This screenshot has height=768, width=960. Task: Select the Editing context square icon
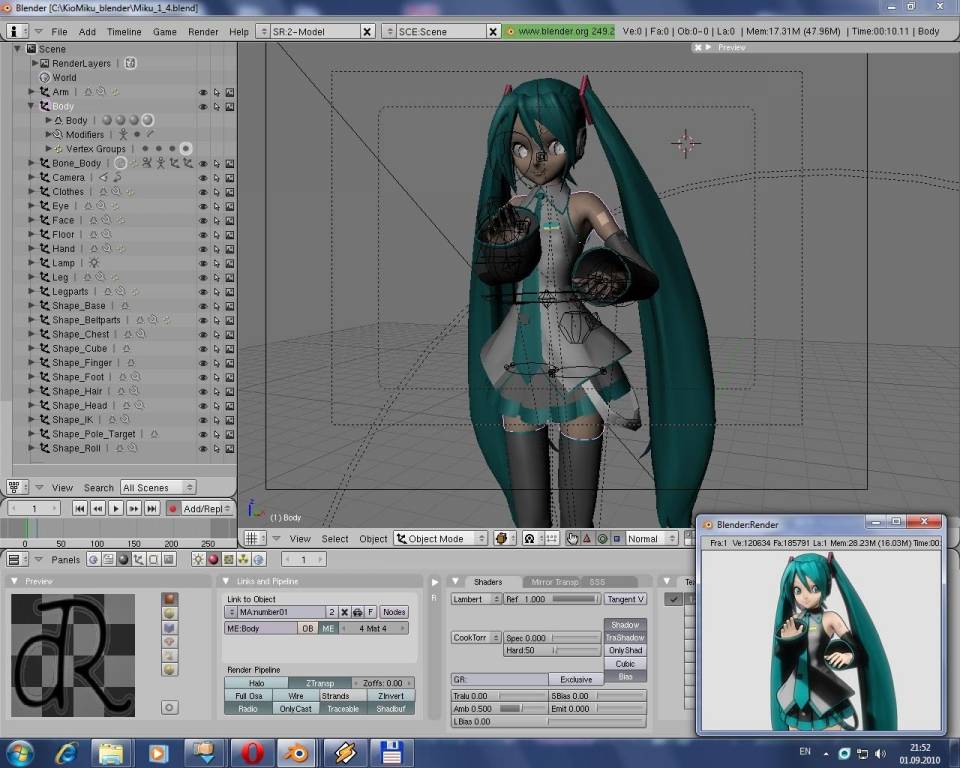[154, 559]
